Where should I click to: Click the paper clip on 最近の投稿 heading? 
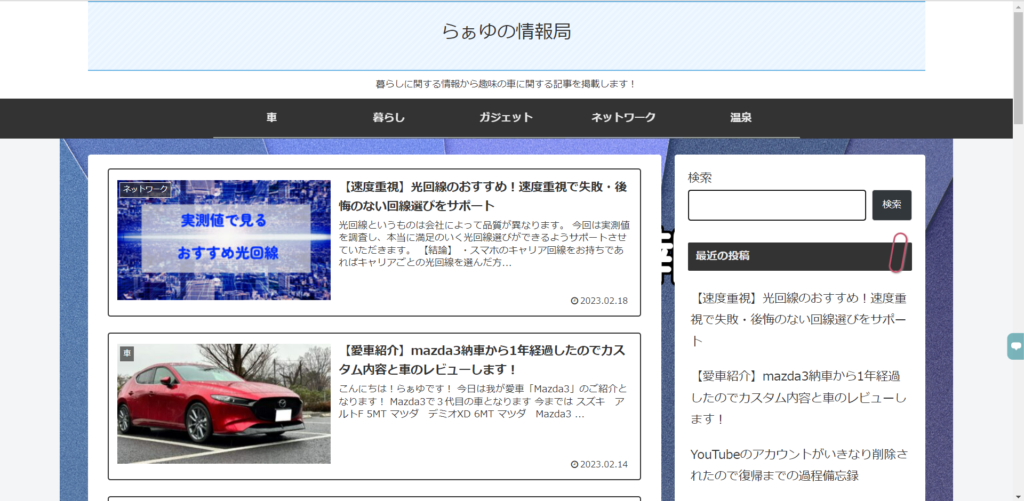(899, 253)
